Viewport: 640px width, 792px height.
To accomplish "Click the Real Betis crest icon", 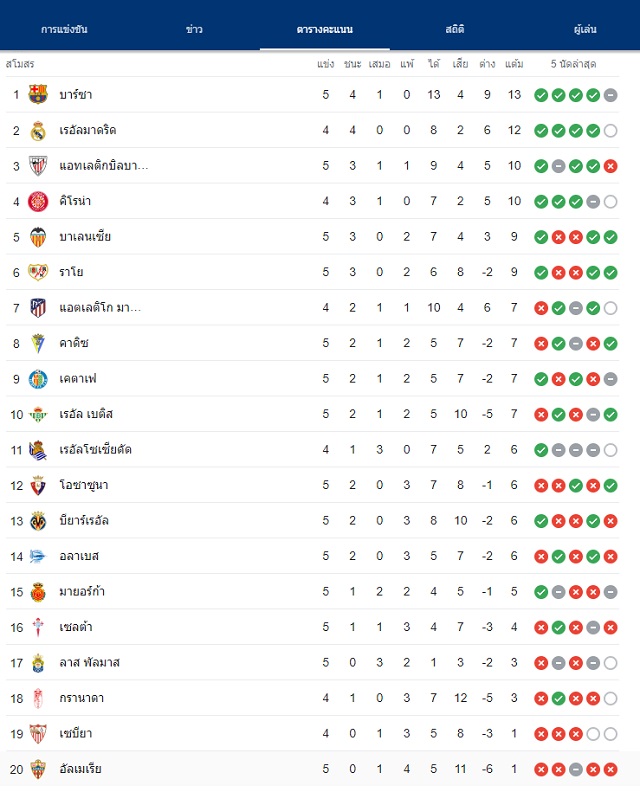I will point(38,414).
